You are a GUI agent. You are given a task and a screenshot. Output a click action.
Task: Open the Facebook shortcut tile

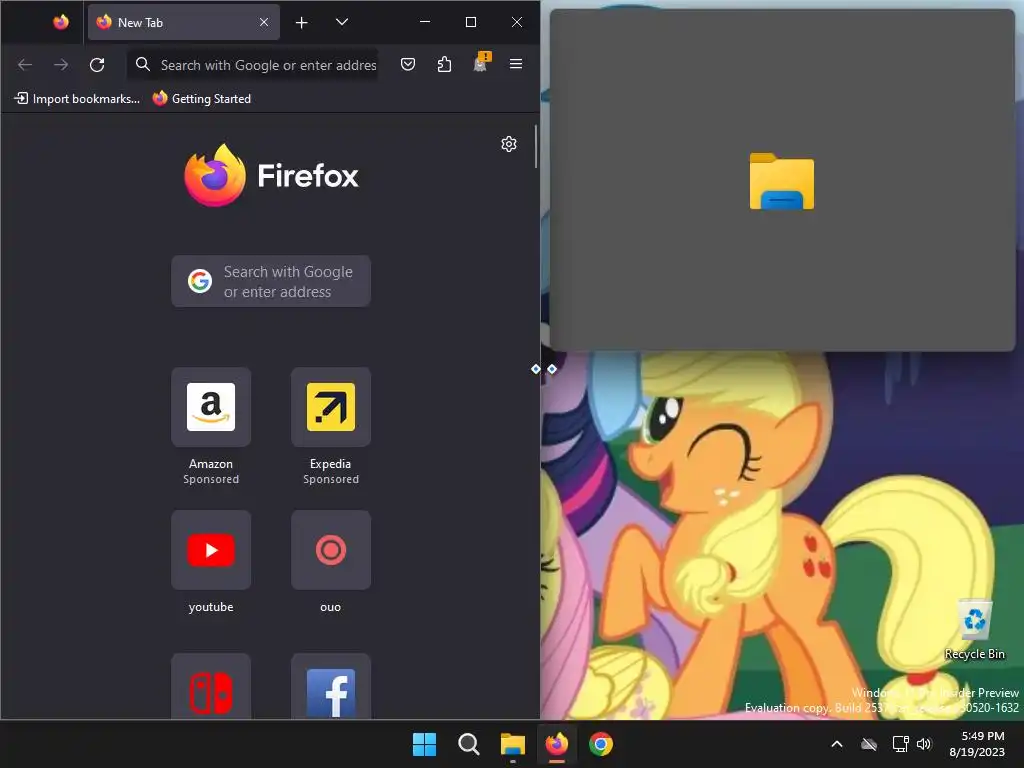tap(331, 686)
